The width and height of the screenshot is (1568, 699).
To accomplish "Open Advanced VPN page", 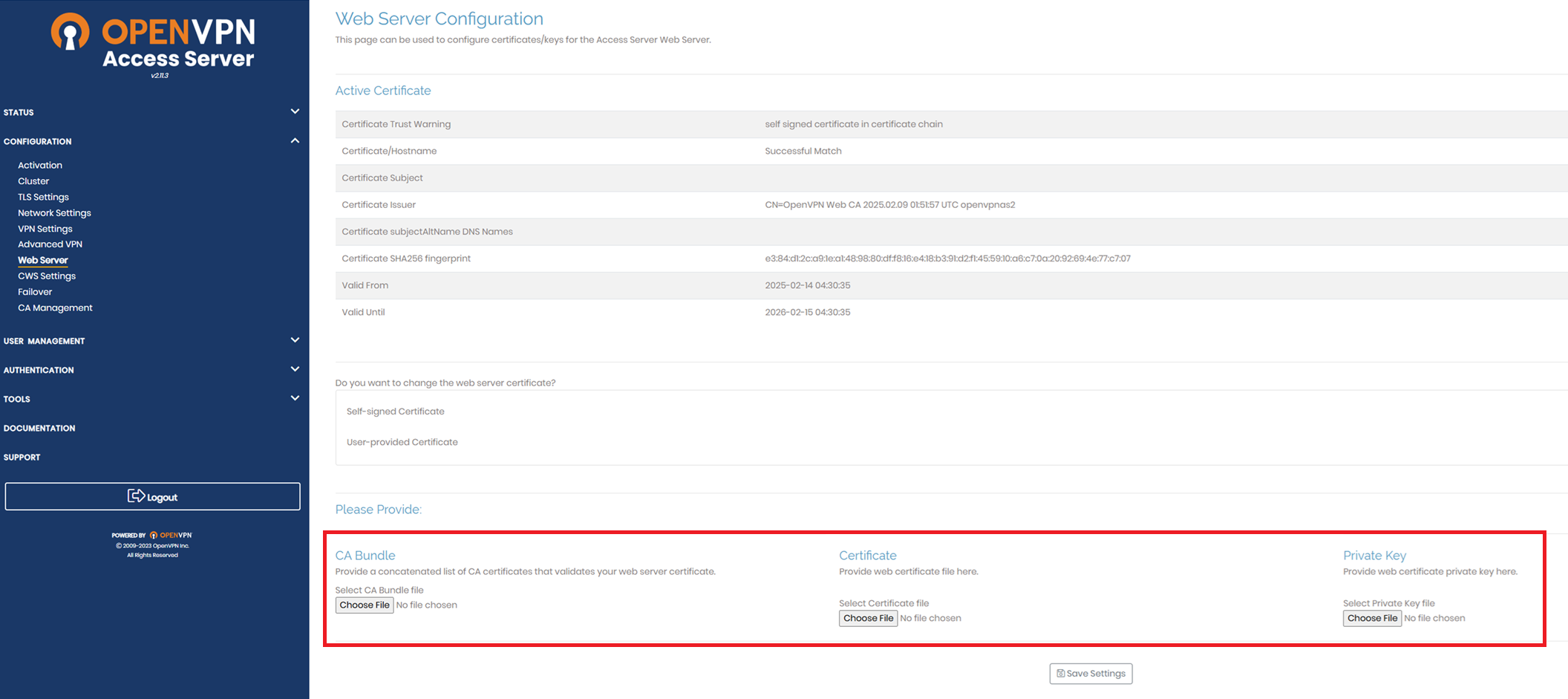I will (x=50, y=244).
